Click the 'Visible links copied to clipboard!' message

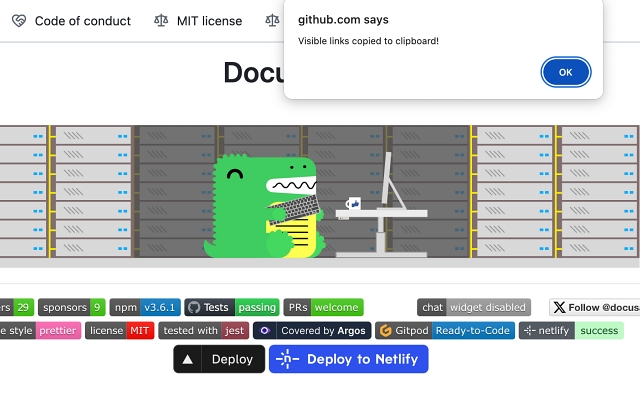[x=368, y=41]
